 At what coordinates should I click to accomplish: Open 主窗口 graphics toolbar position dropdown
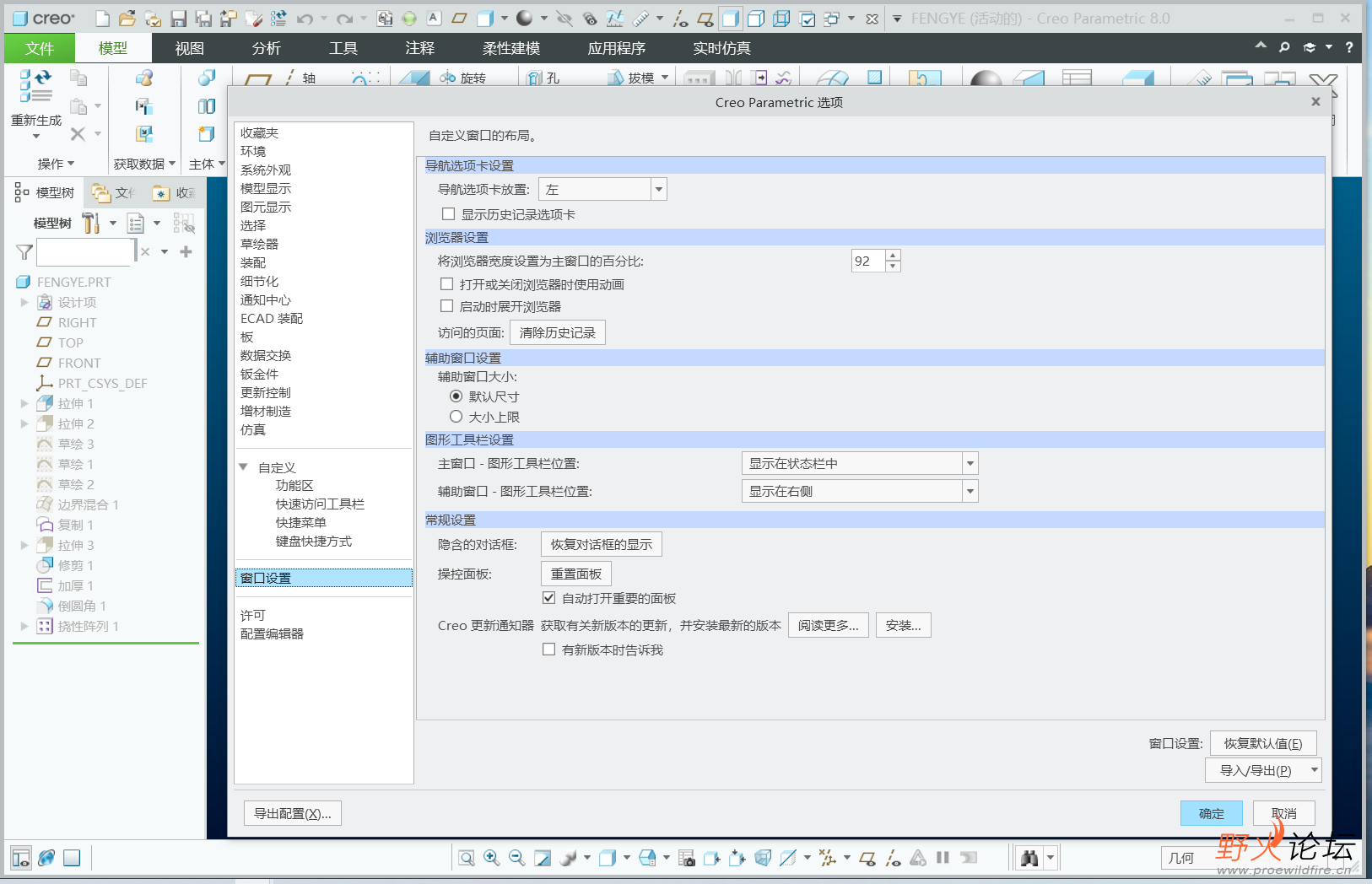coord(860,463)
